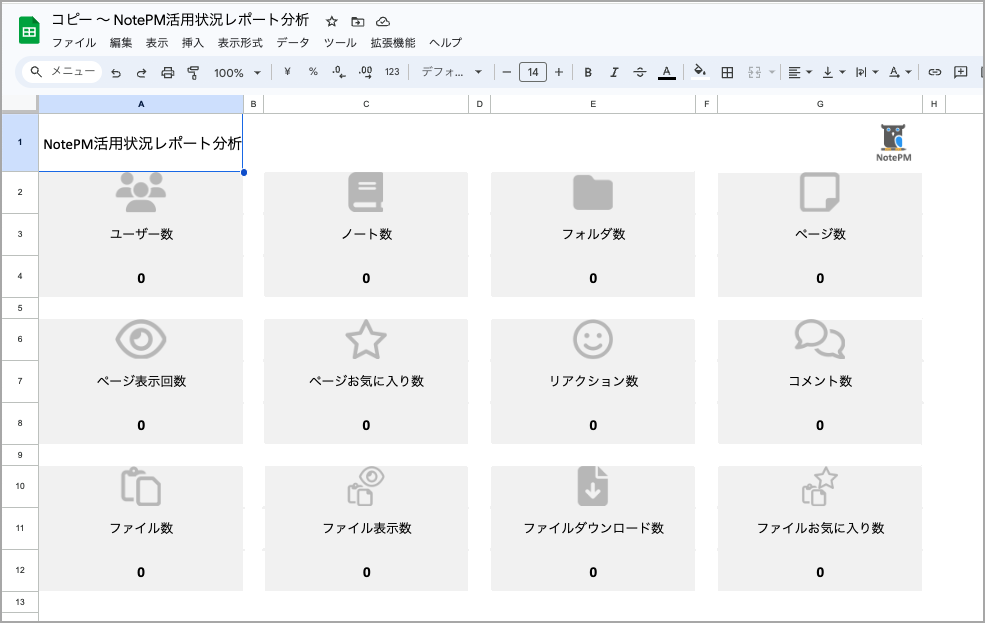
Task: Open the zoom 100% dropdown
Action: coord(237,73)
